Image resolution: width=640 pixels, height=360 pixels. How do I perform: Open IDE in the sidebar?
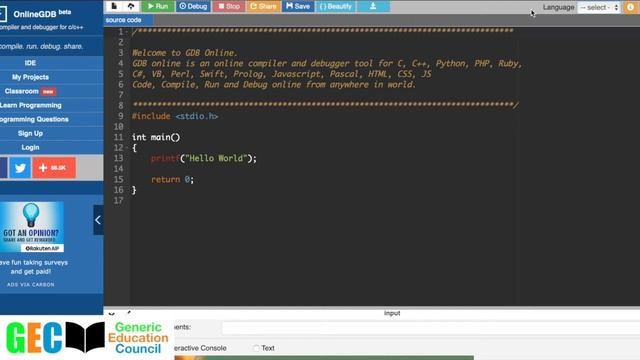click(x=30, y=63)
